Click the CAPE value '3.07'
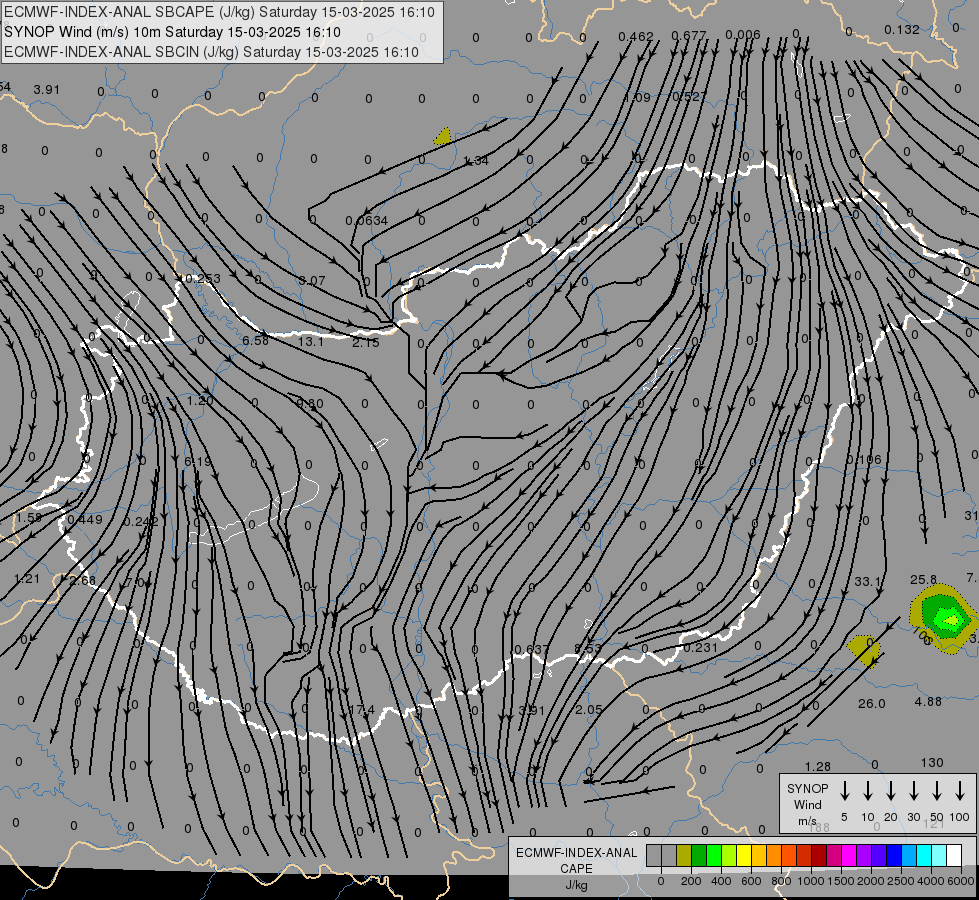This screenshot has width=979, height=900. [x=312, y=281]
